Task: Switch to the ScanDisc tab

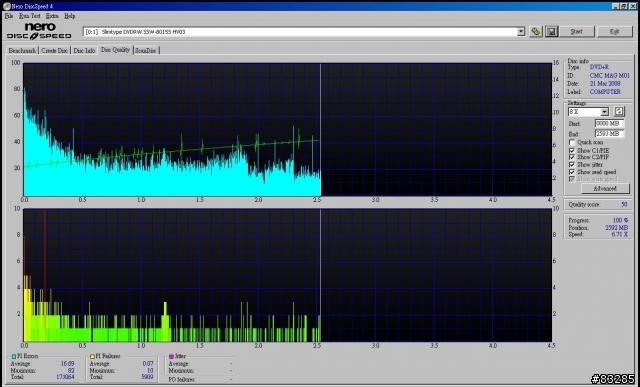Action: tap(146, 51)
